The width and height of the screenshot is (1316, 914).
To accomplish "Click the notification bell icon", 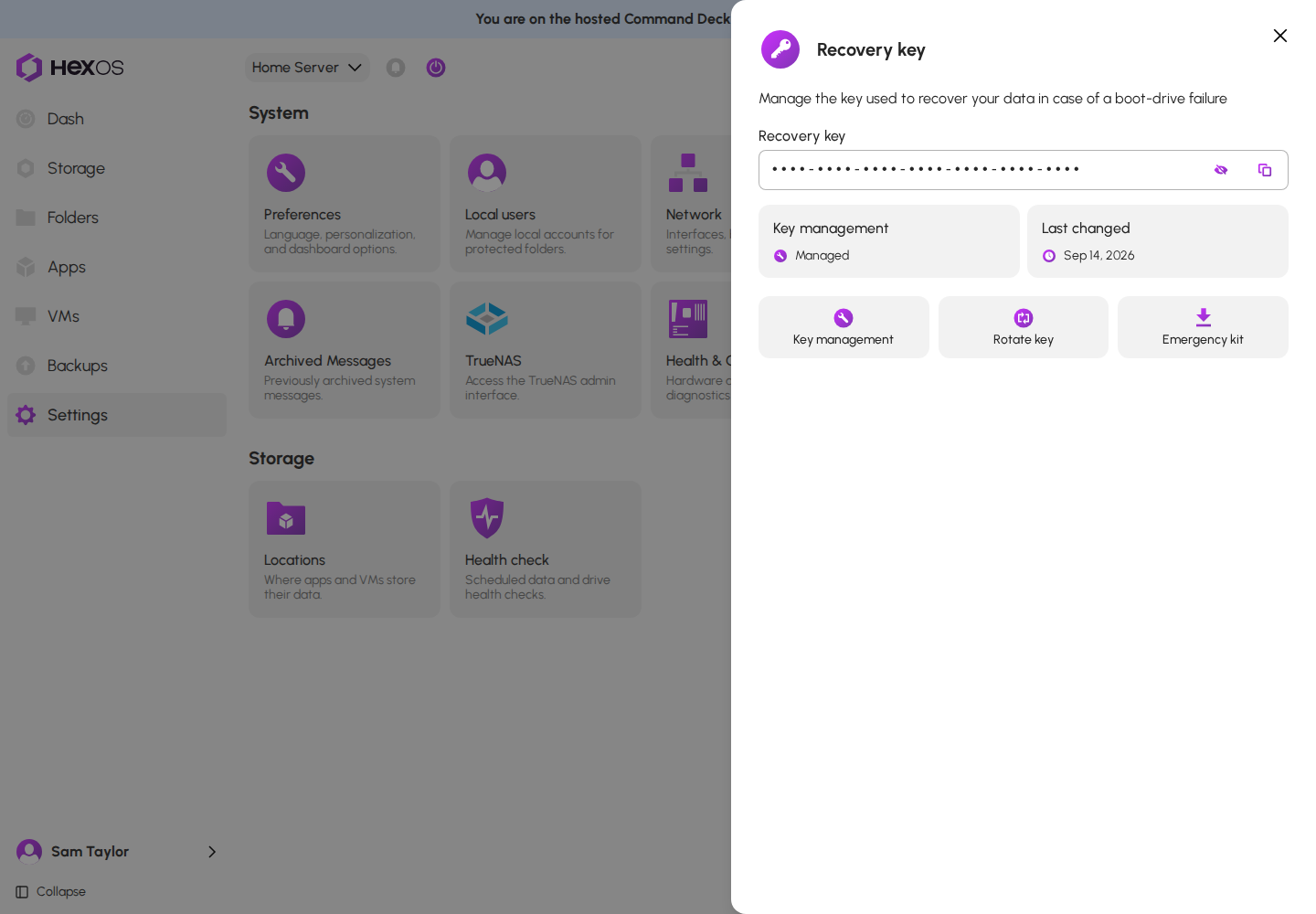I will click(396, 68).
